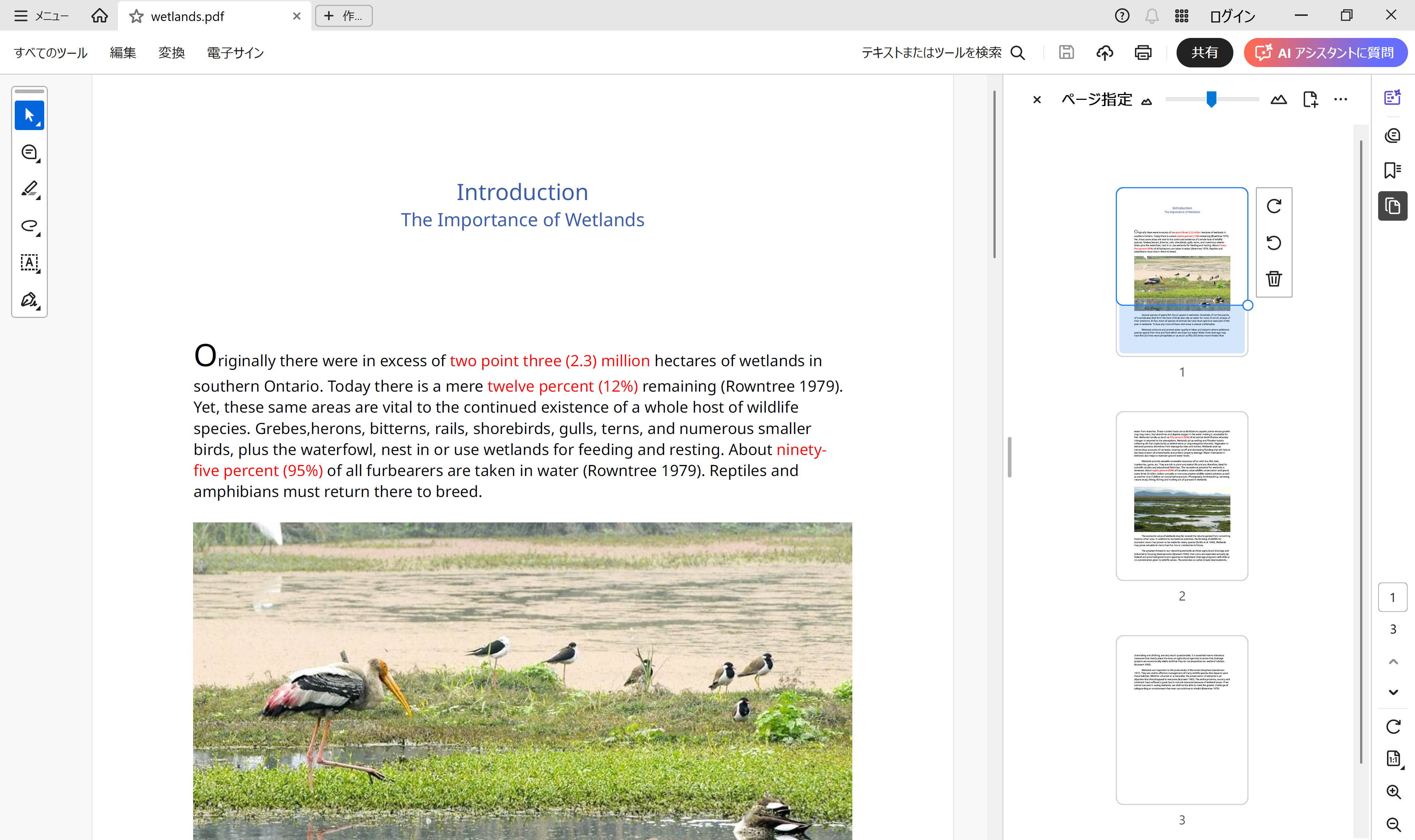The height and width of the screenshot is (840, 1415).
Task: Open the bookmarks panel in right sidebar
Action: tap(1393, 170)
